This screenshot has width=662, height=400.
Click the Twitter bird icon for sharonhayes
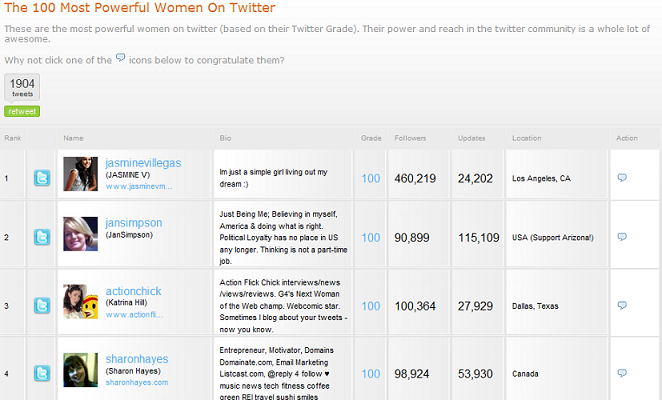point(42,373)
